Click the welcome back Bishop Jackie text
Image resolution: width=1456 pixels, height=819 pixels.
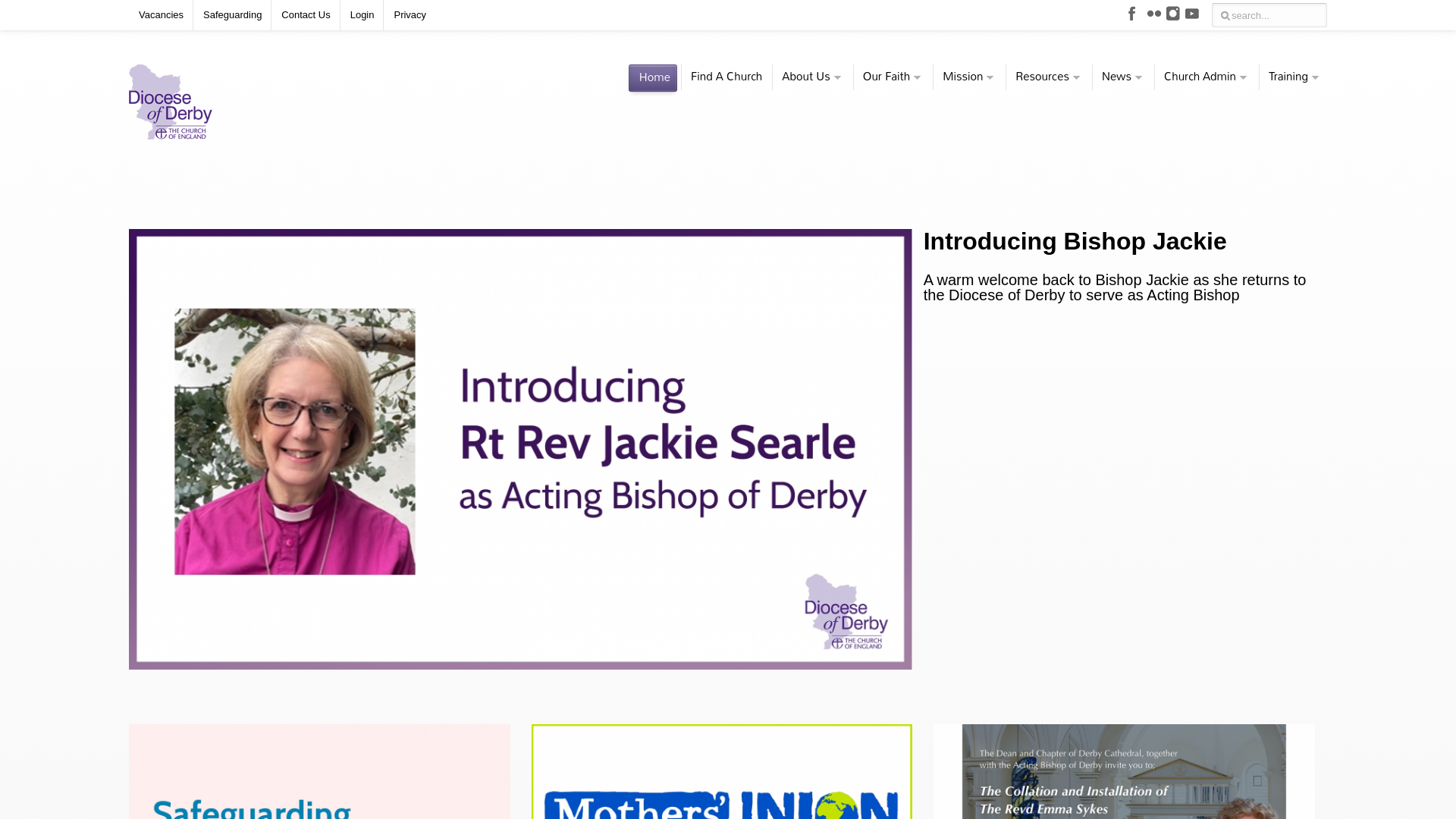tap(1115, 287)
